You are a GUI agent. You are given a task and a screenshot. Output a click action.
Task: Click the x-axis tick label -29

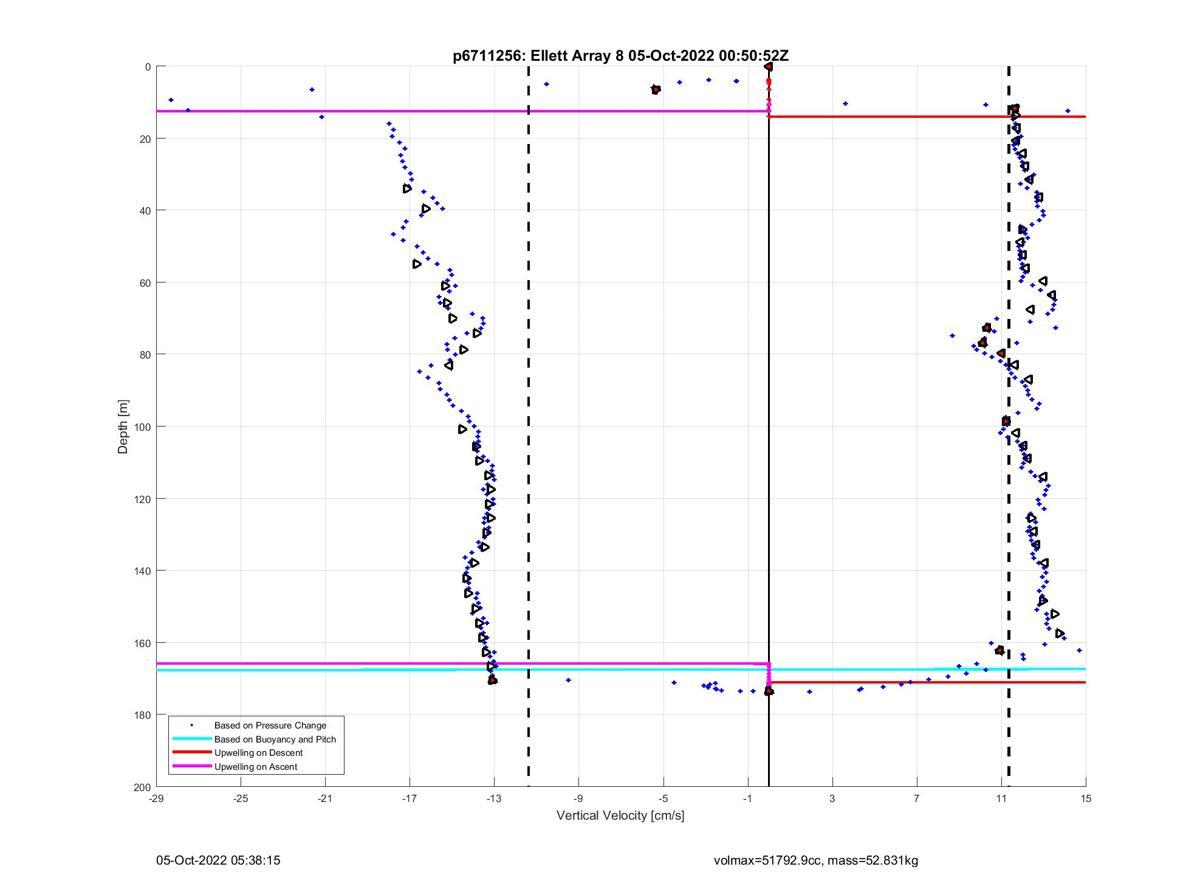pos(156,798)
